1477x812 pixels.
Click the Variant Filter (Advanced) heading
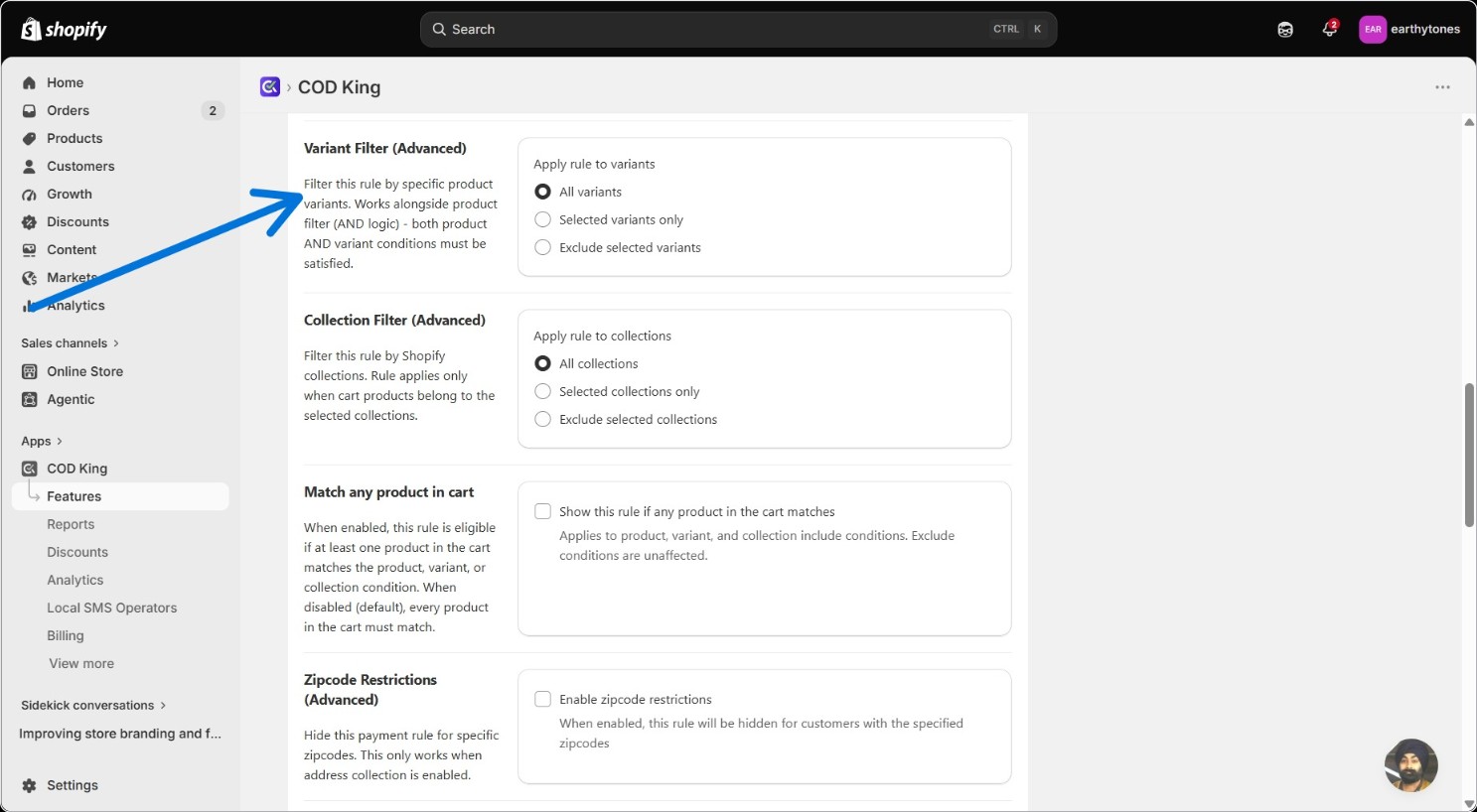pos(385,148)
